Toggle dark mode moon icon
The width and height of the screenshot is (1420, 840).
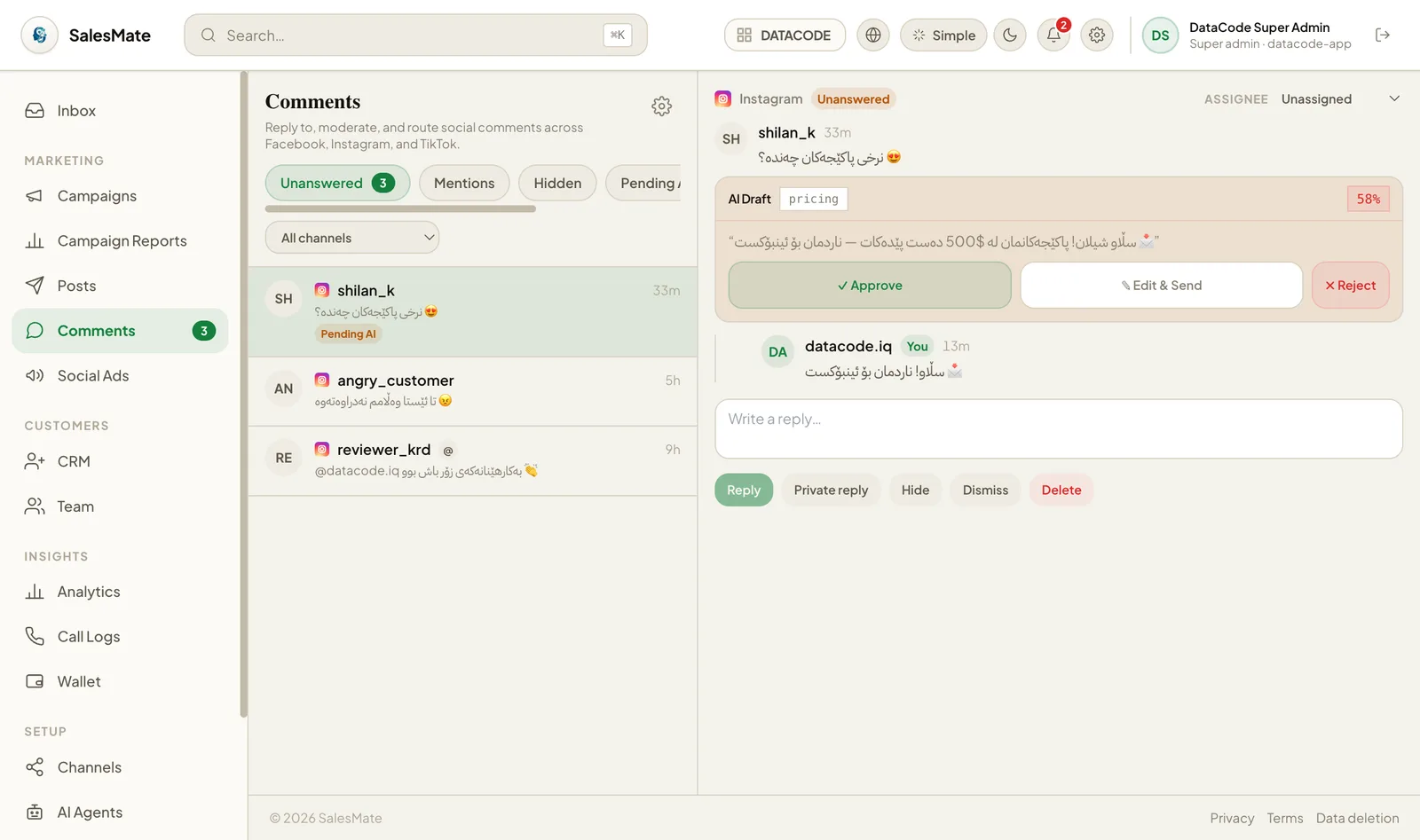[x=1010, y=35]
